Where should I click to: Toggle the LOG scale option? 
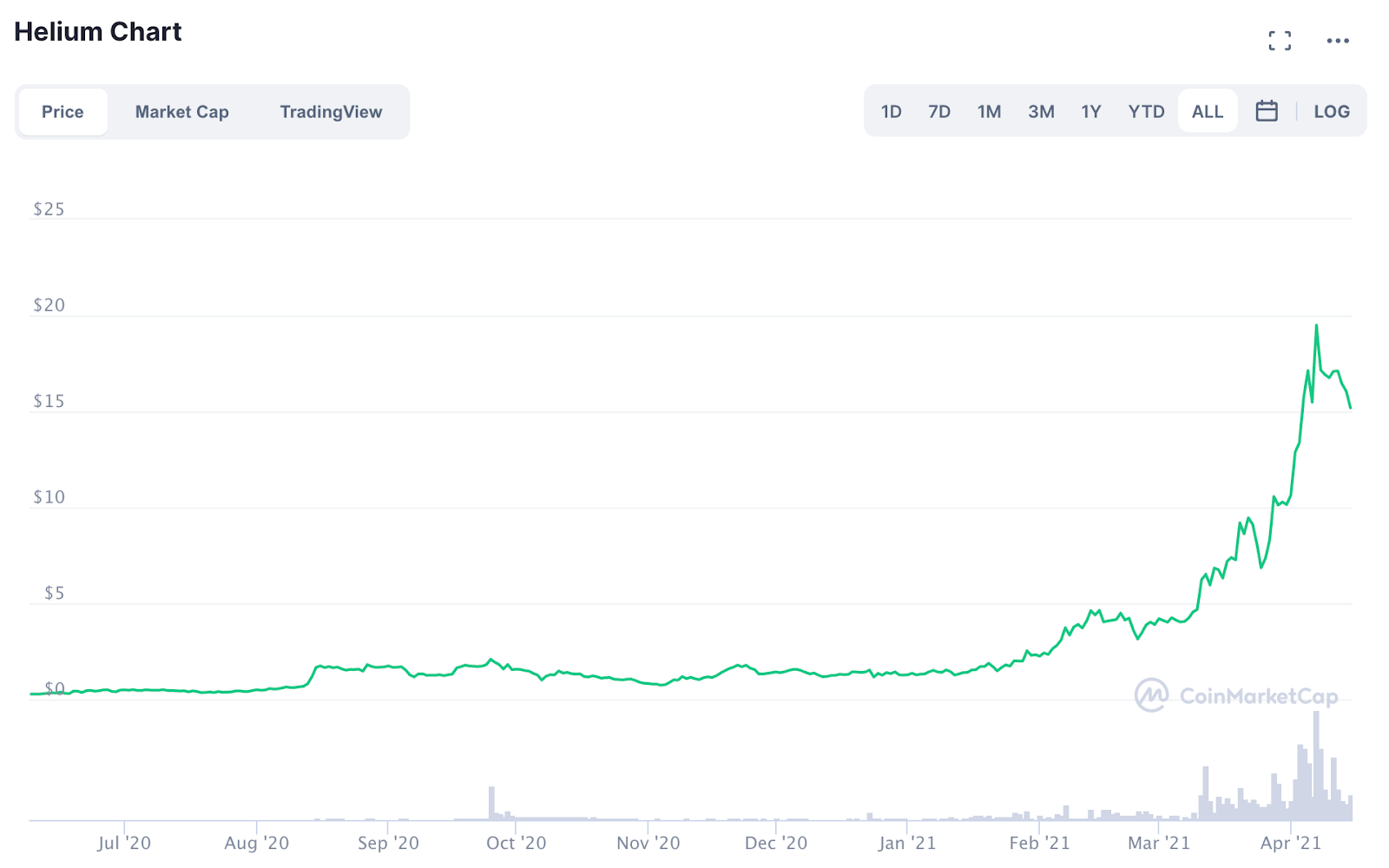click(1332, 112)
